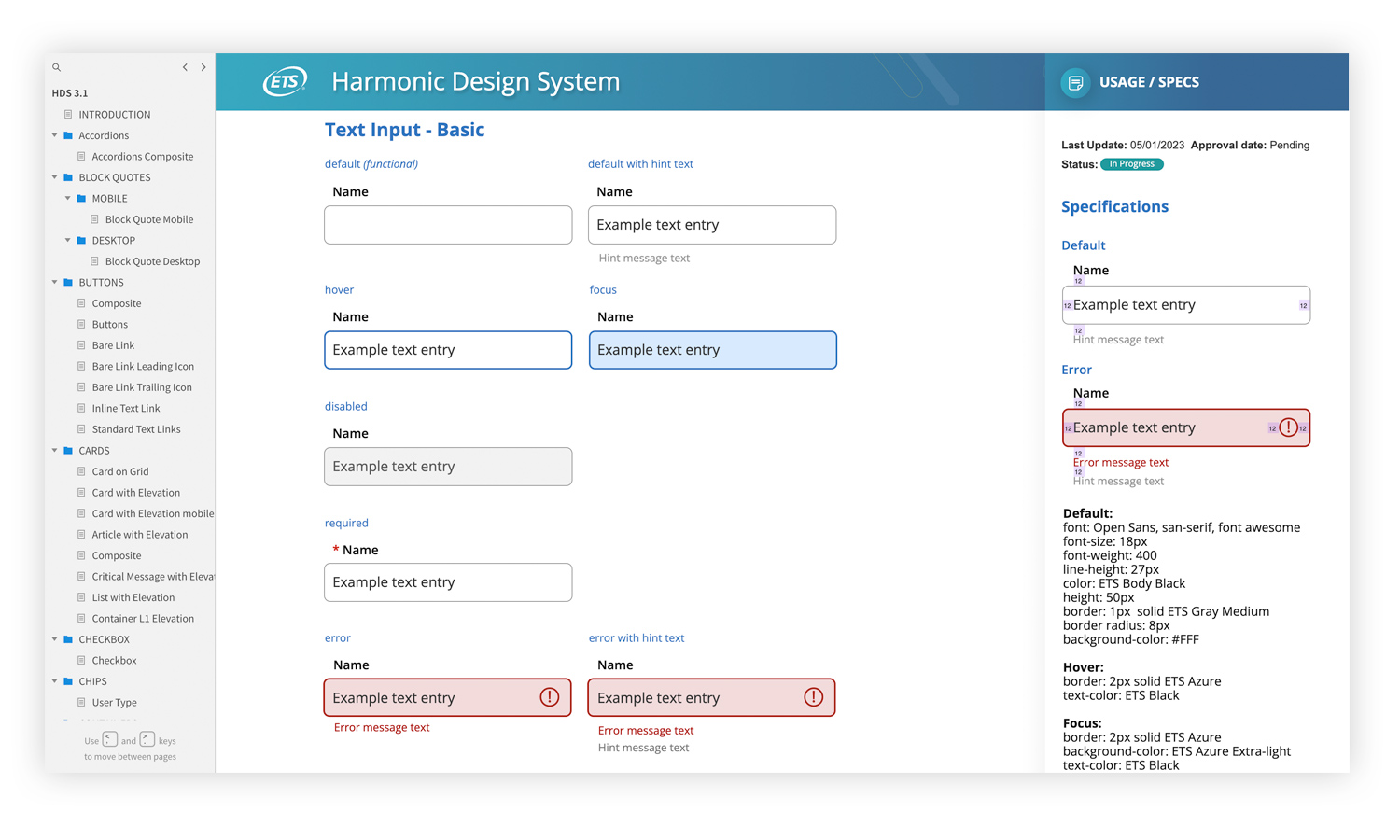Click the focus state text input
Screen dimensions: 1400x840
coord(712,350)
